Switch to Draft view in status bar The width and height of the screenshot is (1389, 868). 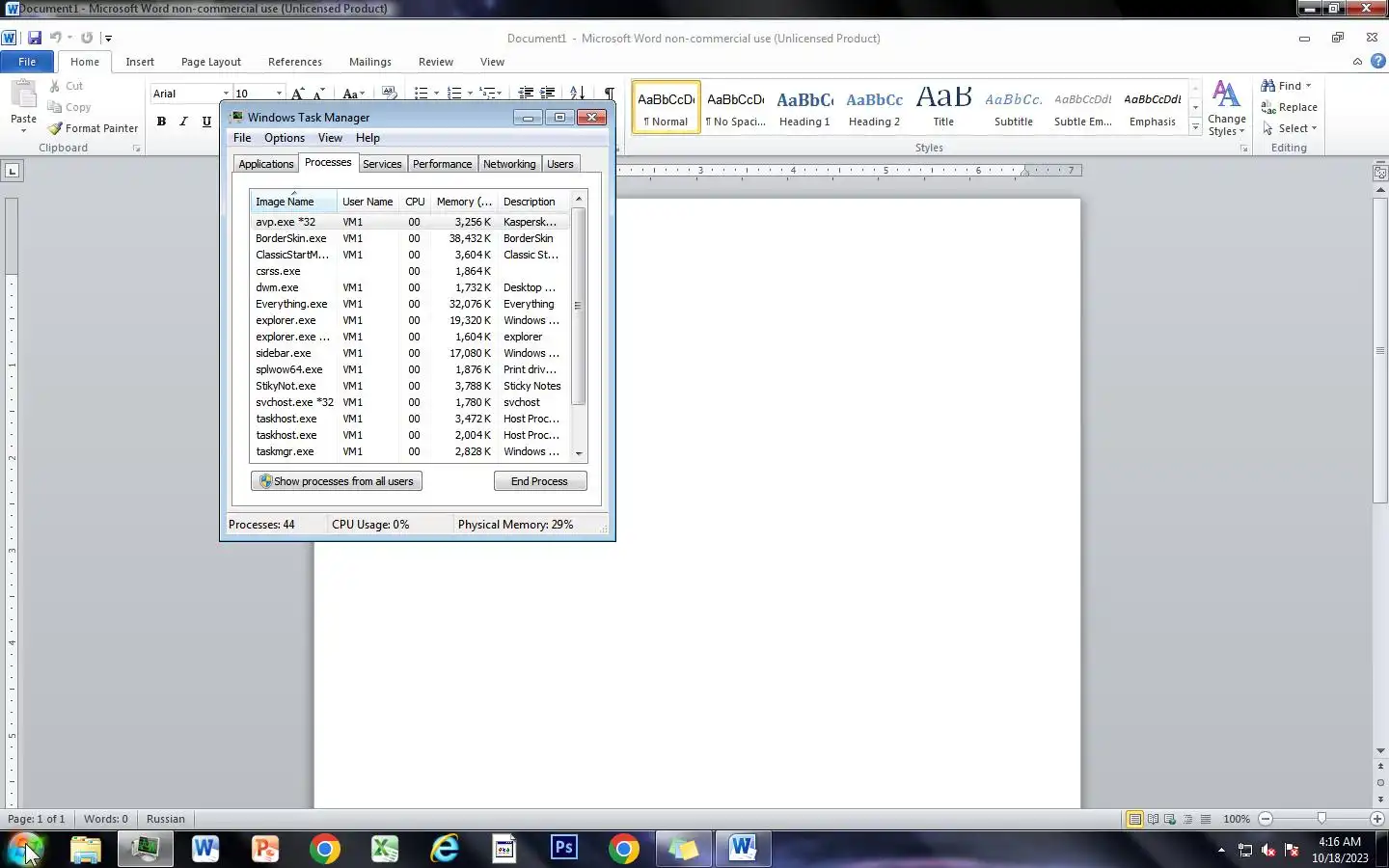click(1206, 819)
